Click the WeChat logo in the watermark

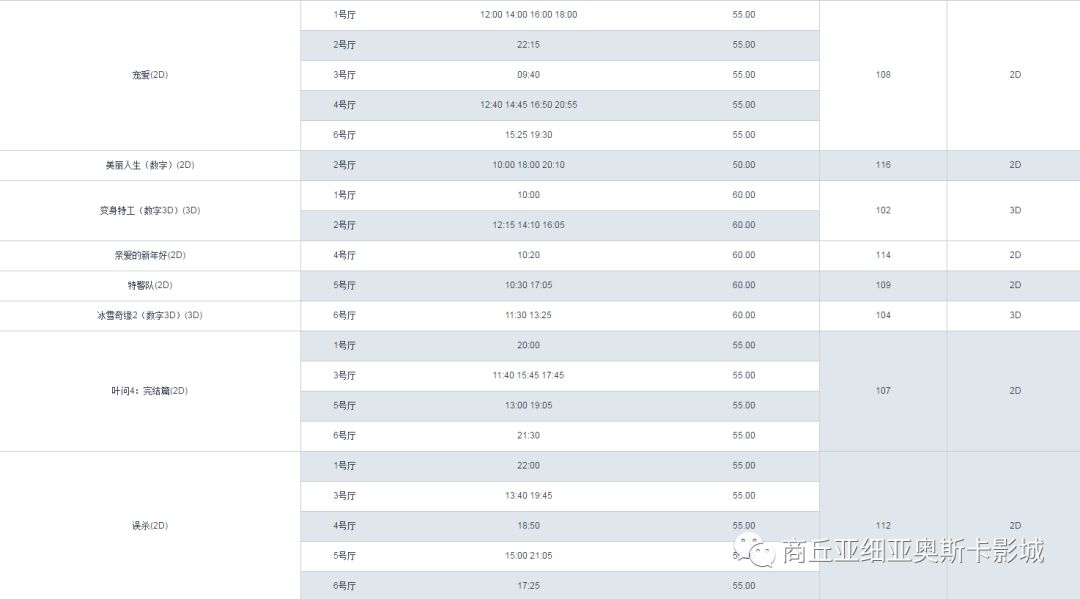click(x=753, y=551)
